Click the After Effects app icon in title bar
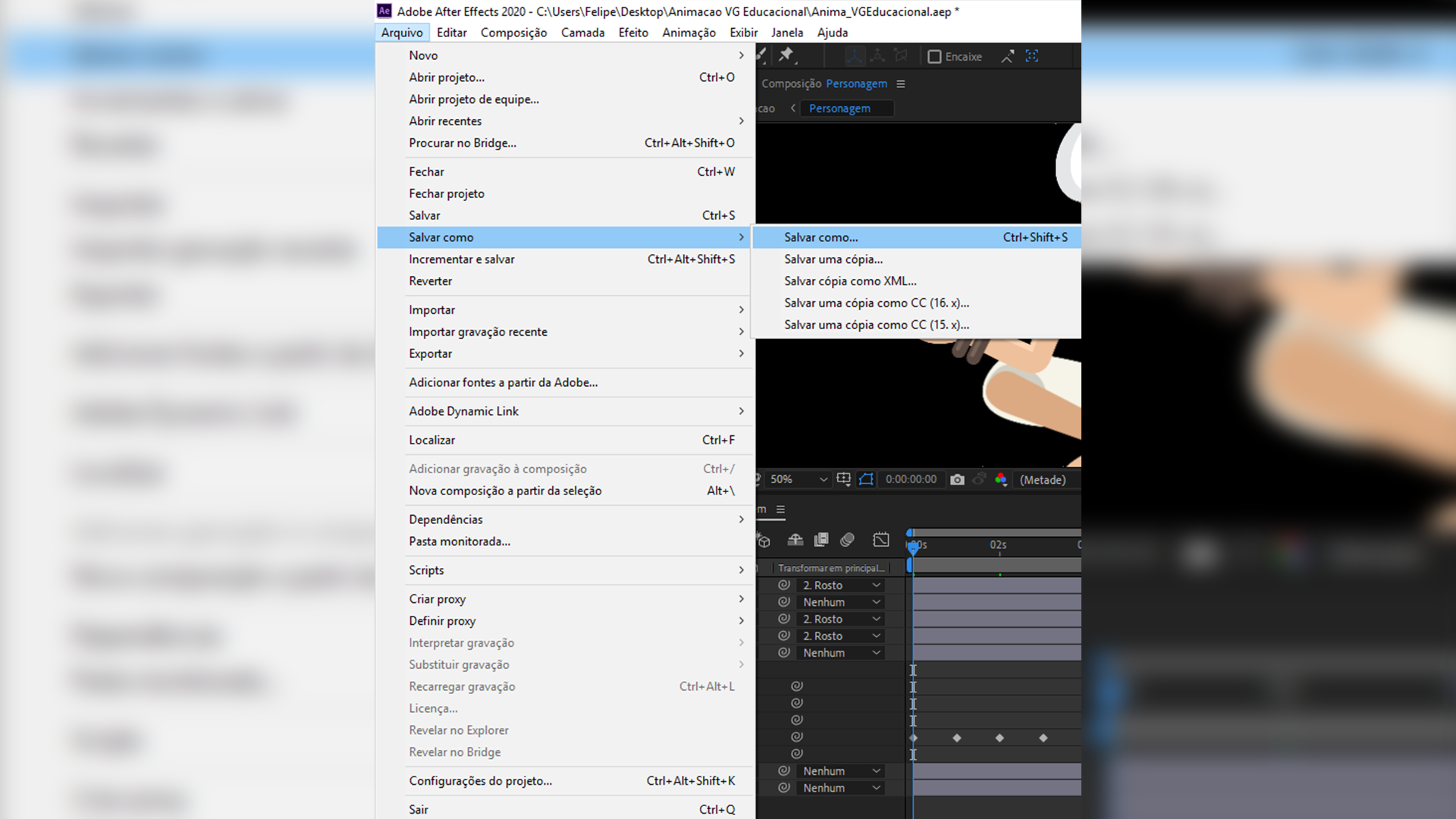Screen dimensions: 1456x819 click(384, 11)
